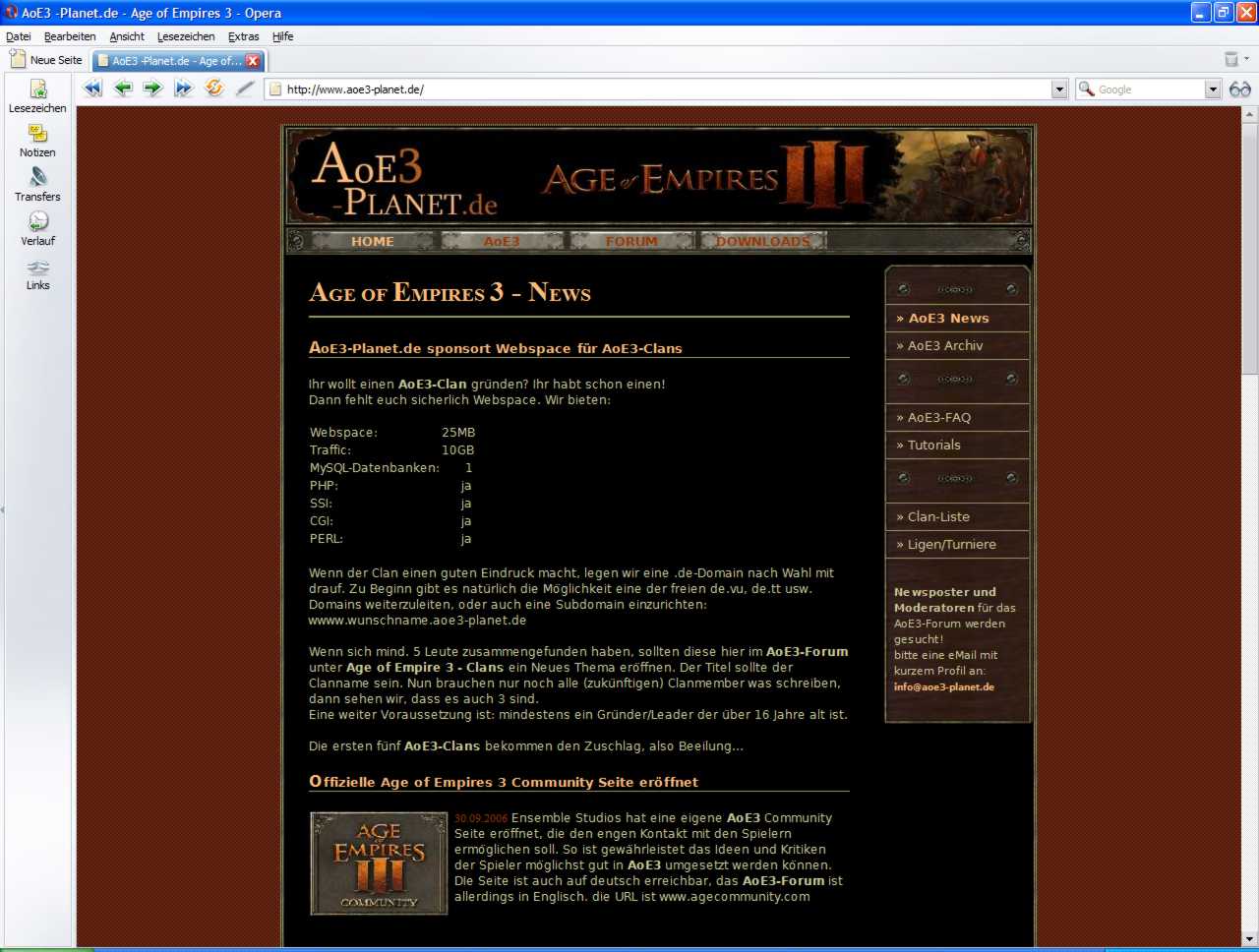Open the Ansicht menu
Viewport: 1259px width, 952px height.
coord(127,36)
